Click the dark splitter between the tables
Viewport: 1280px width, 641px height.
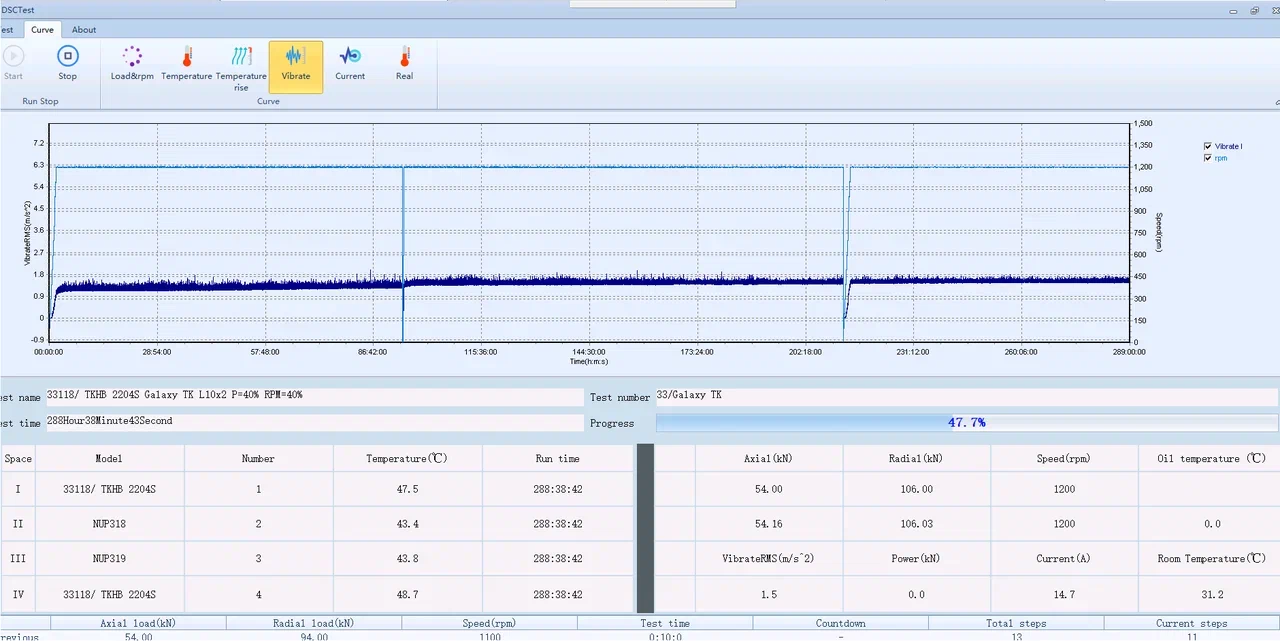point(645,528)
